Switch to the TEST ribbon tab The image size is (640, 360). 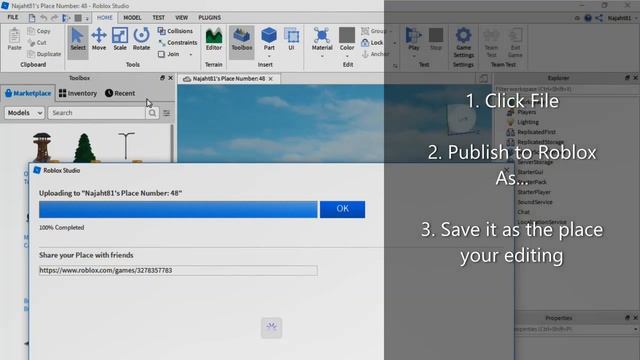point(158,18)
